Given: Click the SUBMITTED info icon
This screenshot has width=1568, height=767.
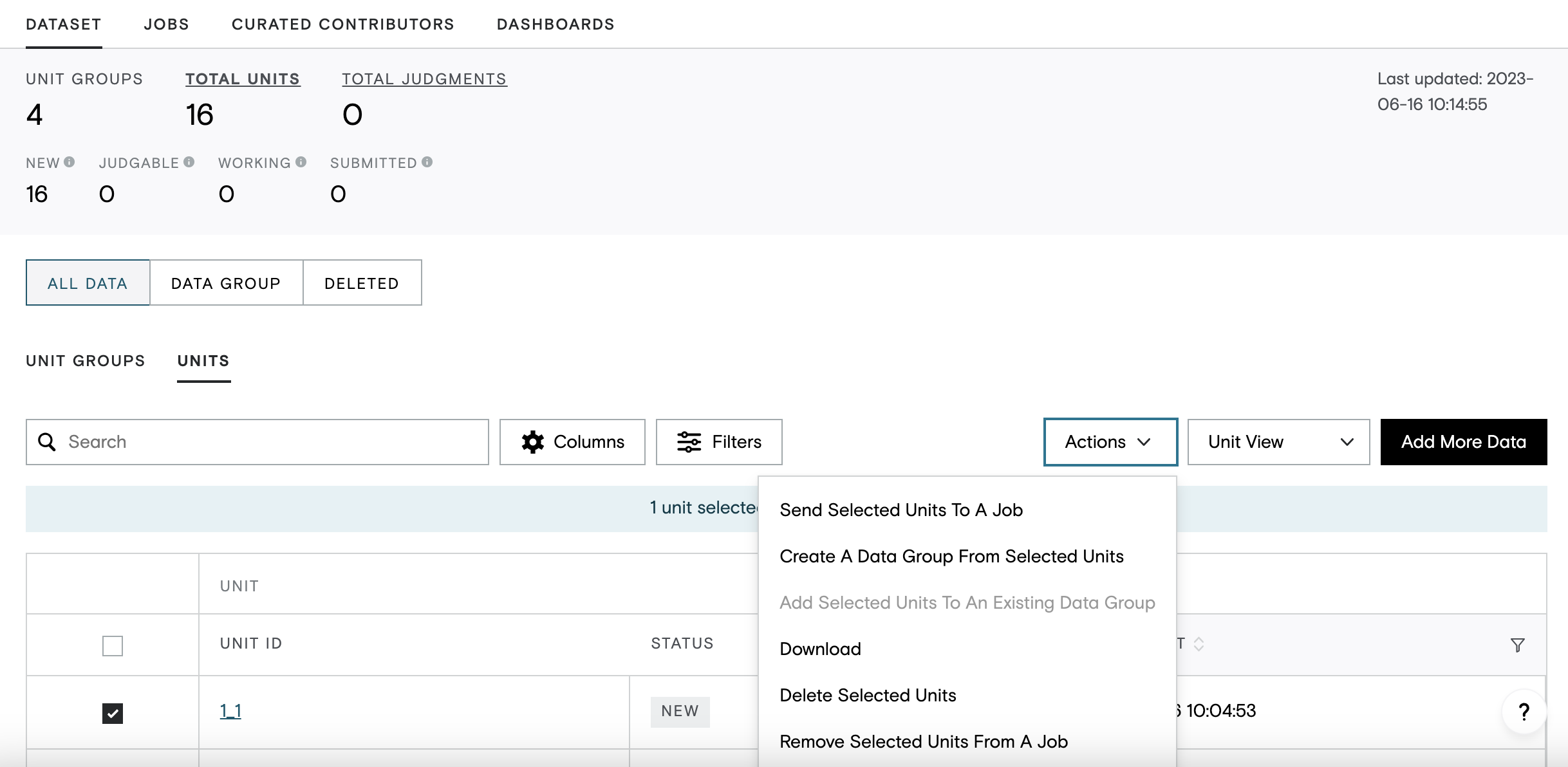Looking at the screenshot, I should pyautogui.click(x=427, y=162).
